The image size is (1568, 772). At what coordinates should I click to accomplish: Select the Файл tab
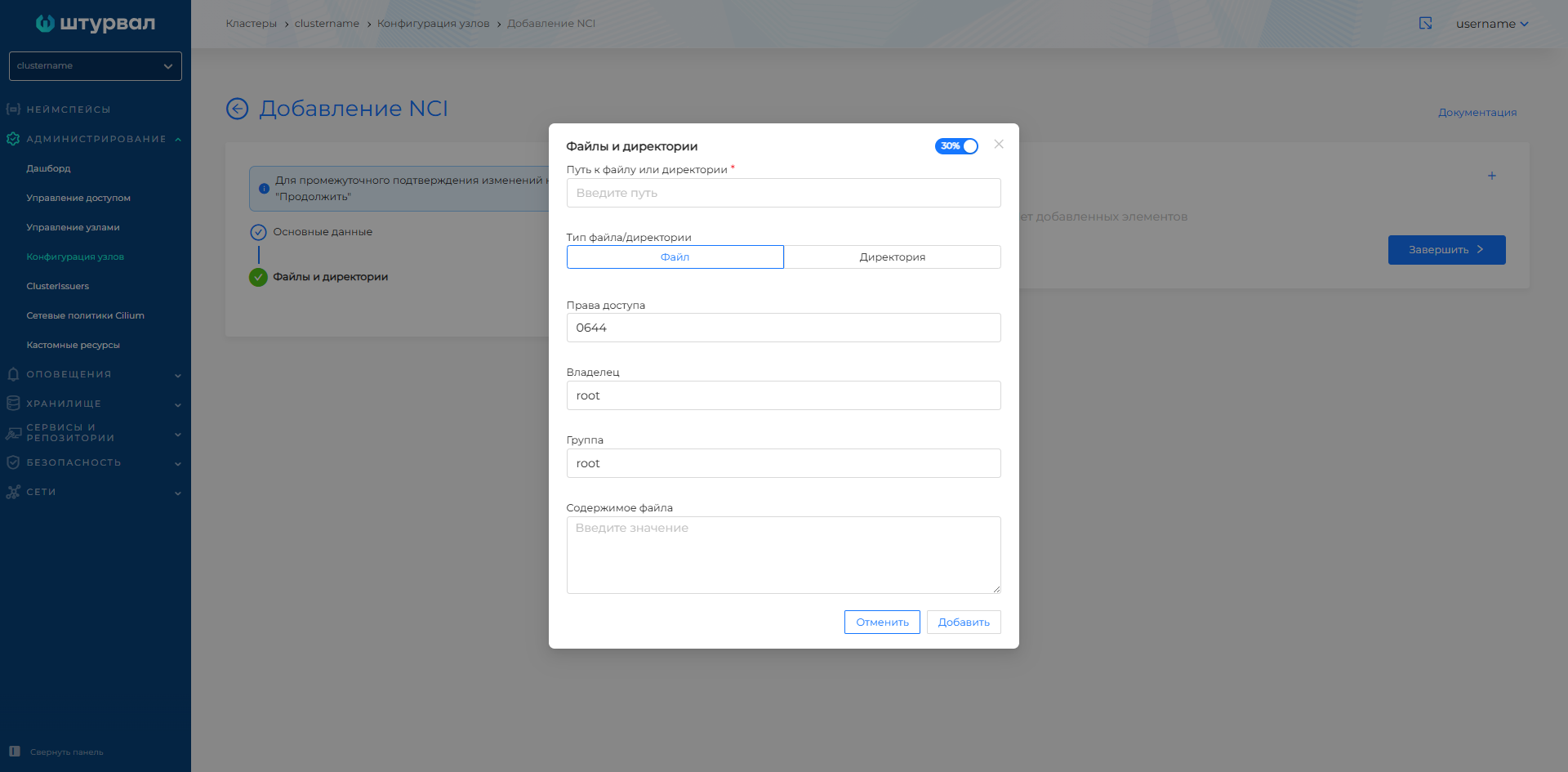coord(675,257)
